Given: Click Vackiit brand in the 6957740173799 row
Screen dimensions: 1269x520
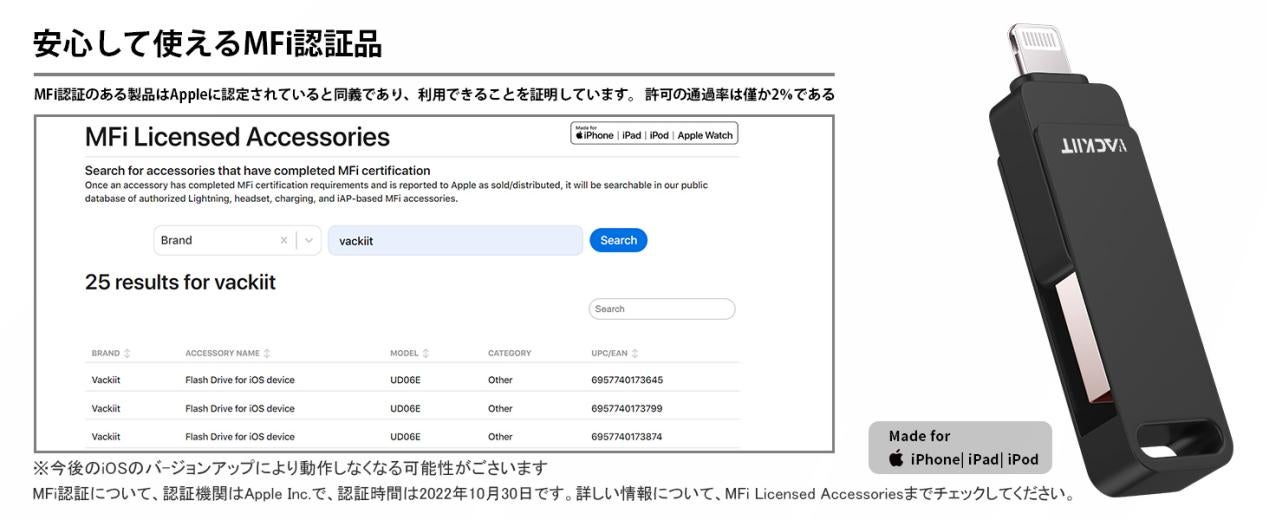Looking at the screenshot, I should pos(106,408).
